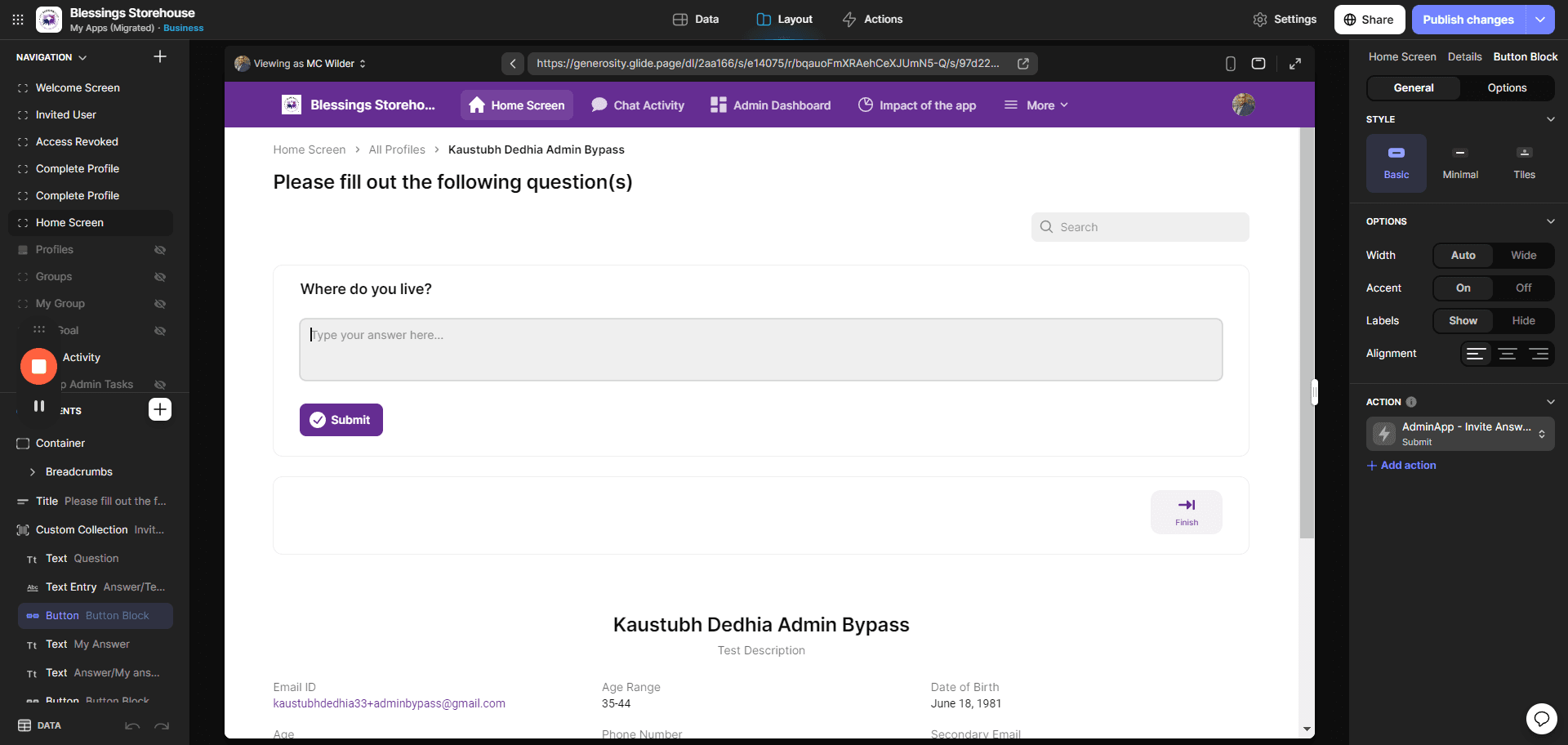Change the AdminApp Invite Answer action

1460,434
